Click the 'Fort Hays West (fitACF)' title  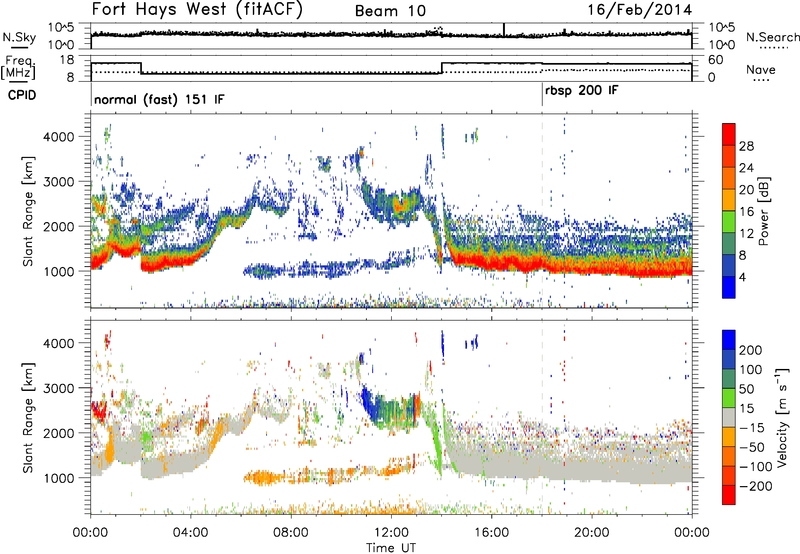(197, 10)
